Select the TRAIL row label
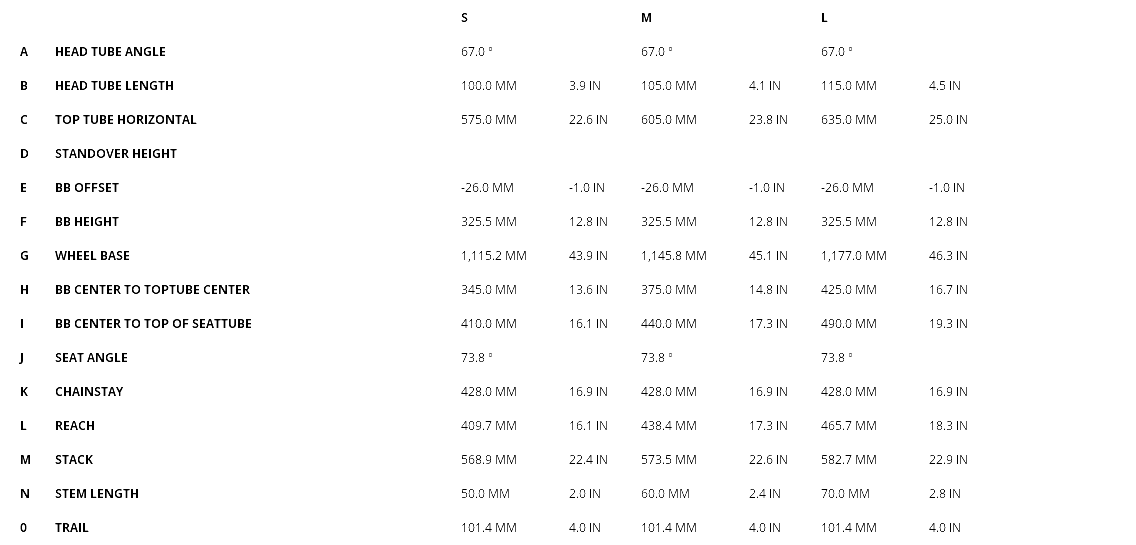The image size is (1136, 545). (x=72, y=528)
